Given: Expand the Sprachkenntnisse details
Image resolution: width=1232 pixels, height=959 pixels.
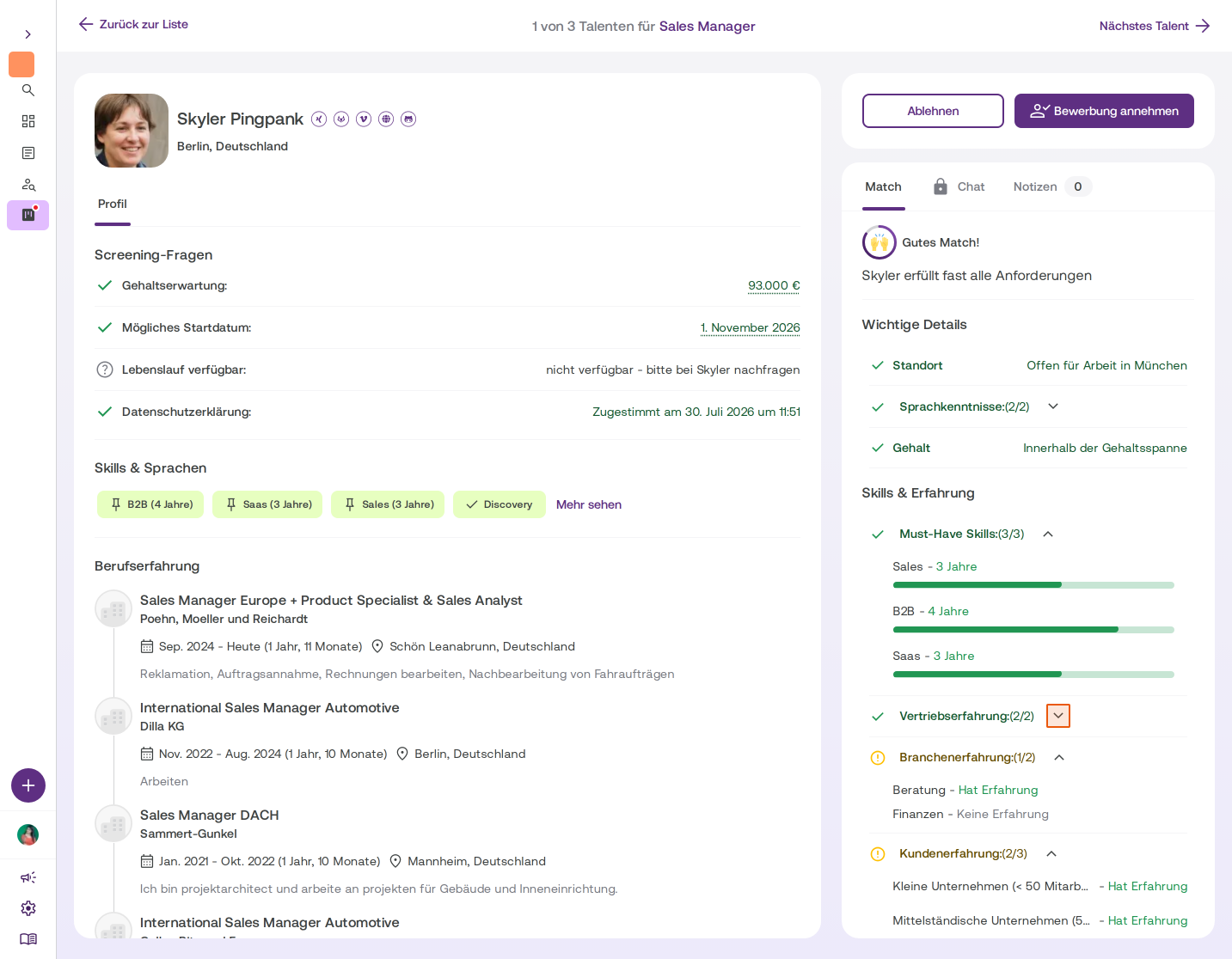Looking at the screenshot, I should 1053,406.
